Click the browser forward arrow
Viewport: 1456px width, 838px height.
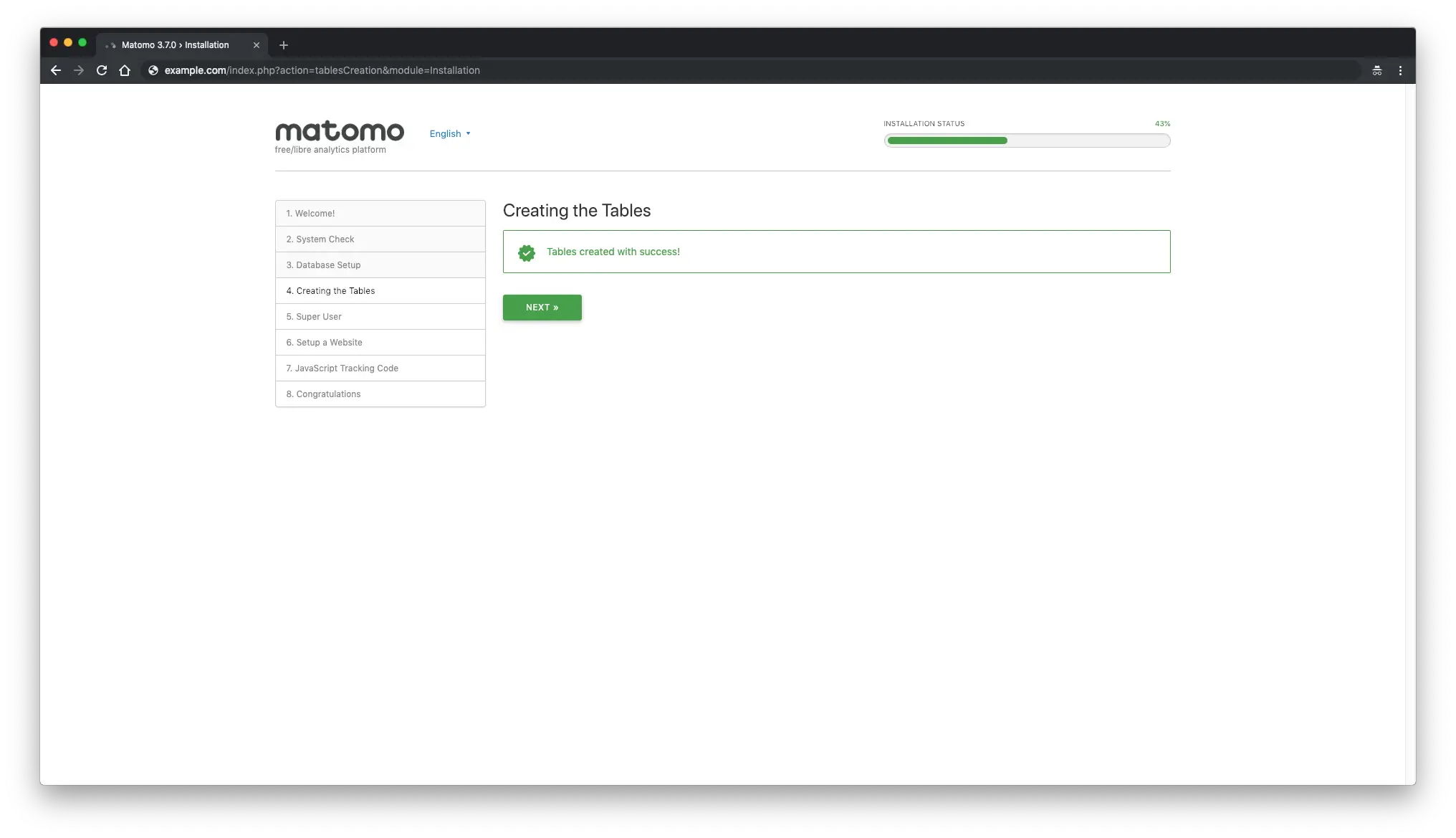tap(79, 70)
